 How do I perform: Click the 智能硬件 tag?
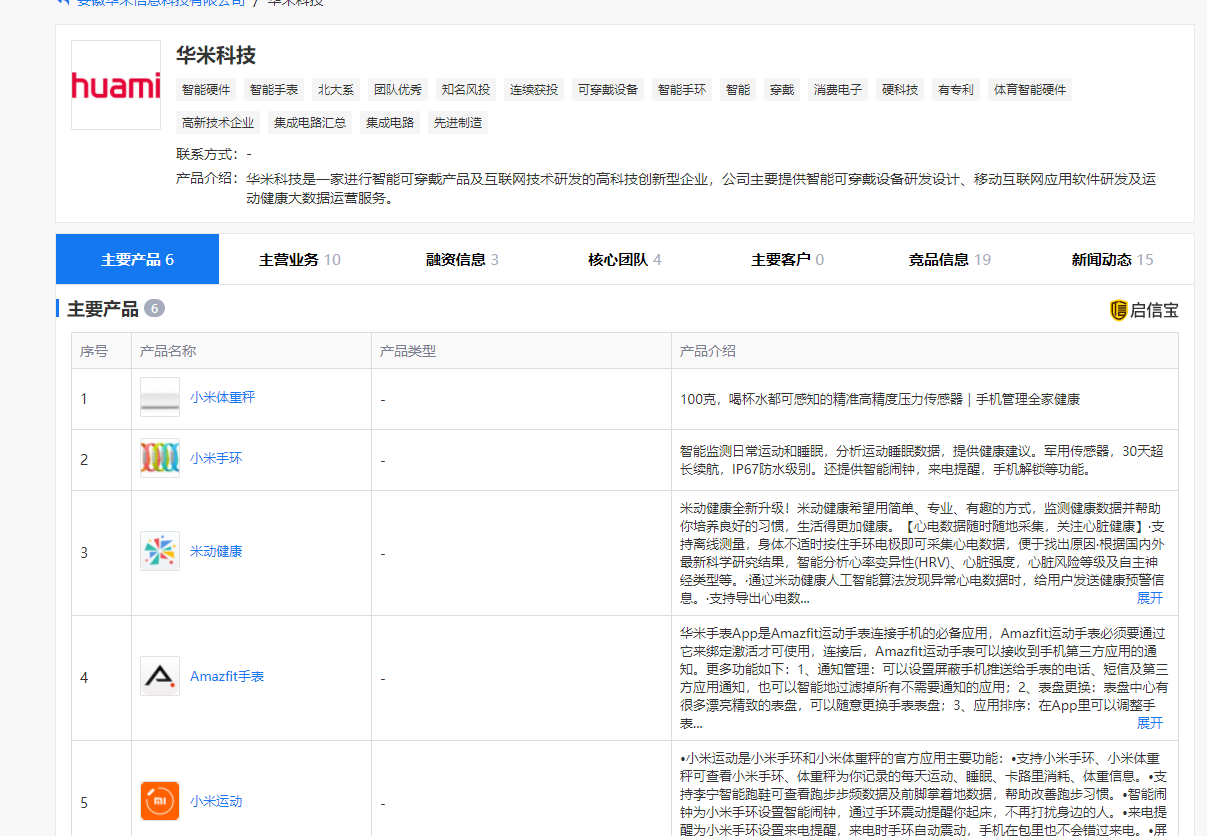click(x=206, y=89)
